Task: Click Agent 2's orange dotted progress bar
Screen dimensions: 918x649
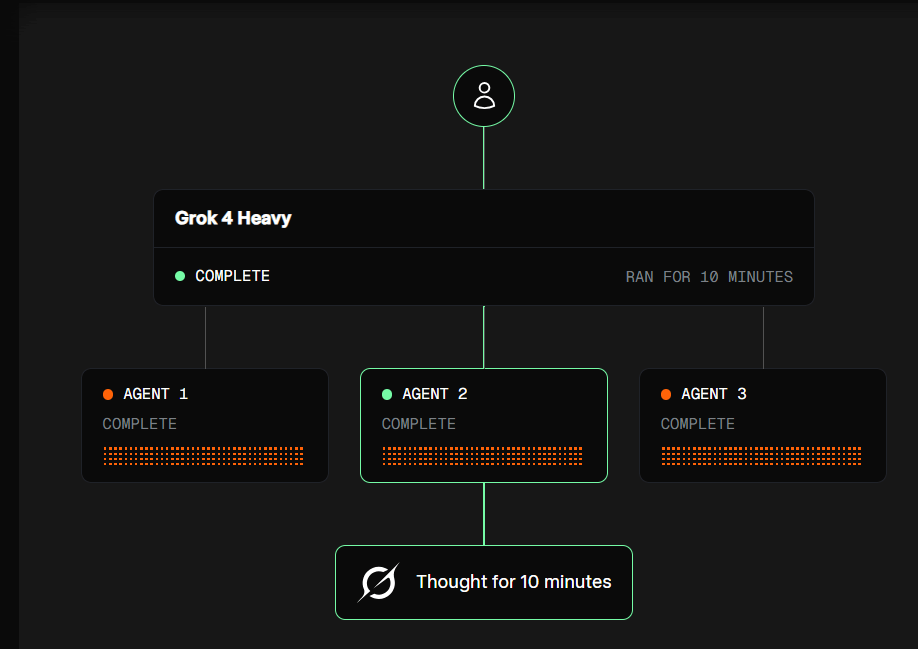Action: pos(482,456)
